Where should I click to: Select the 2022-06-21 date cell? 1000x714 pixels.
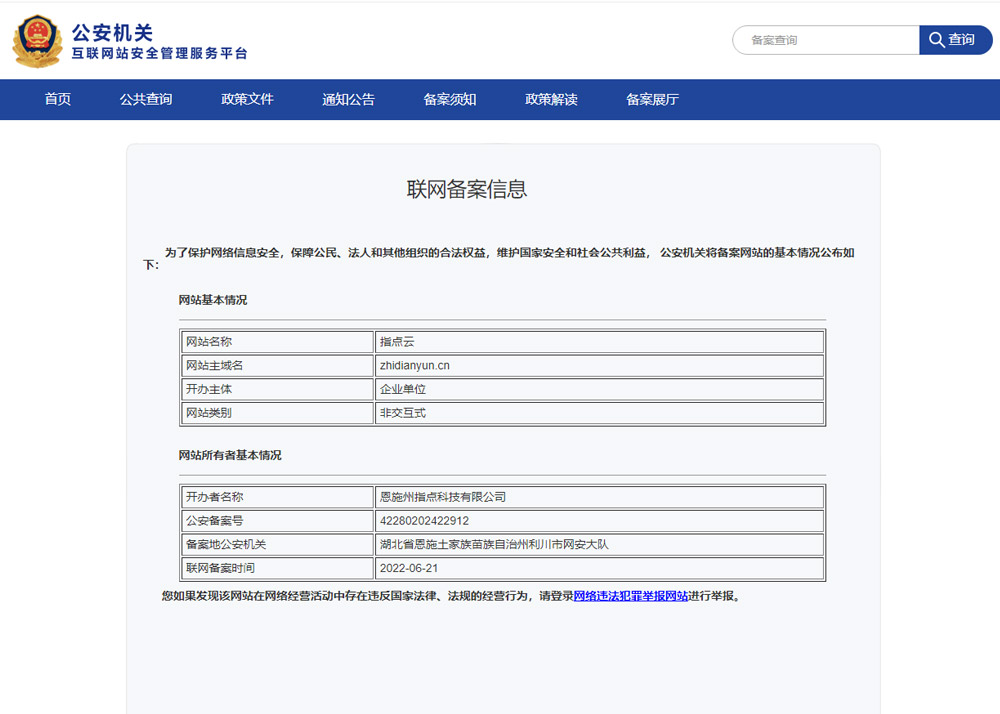click(599, 568)
